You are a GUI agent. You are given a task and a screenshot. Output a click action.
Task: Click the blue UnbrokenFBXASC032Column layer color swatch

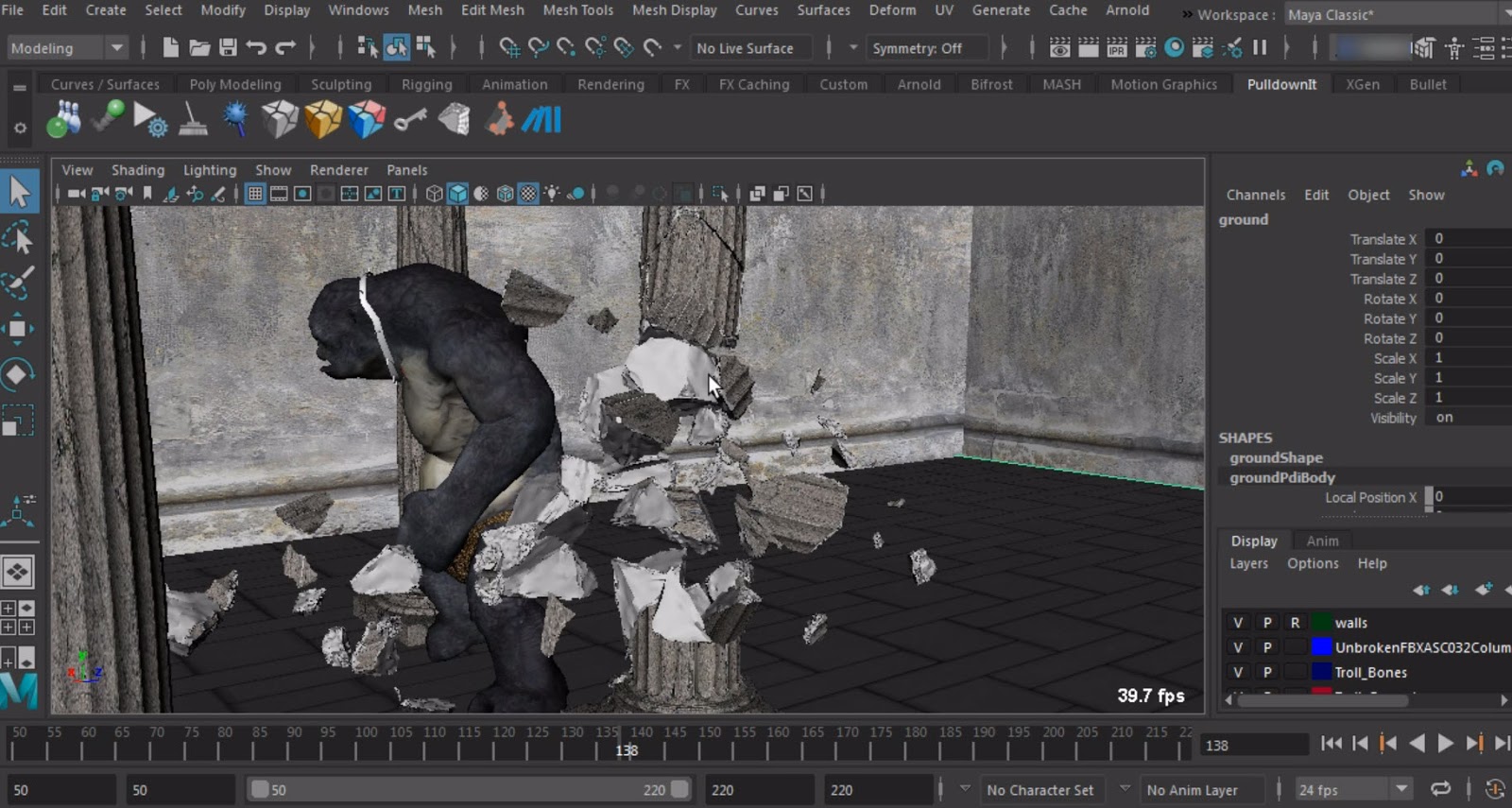coord(1321,647)
